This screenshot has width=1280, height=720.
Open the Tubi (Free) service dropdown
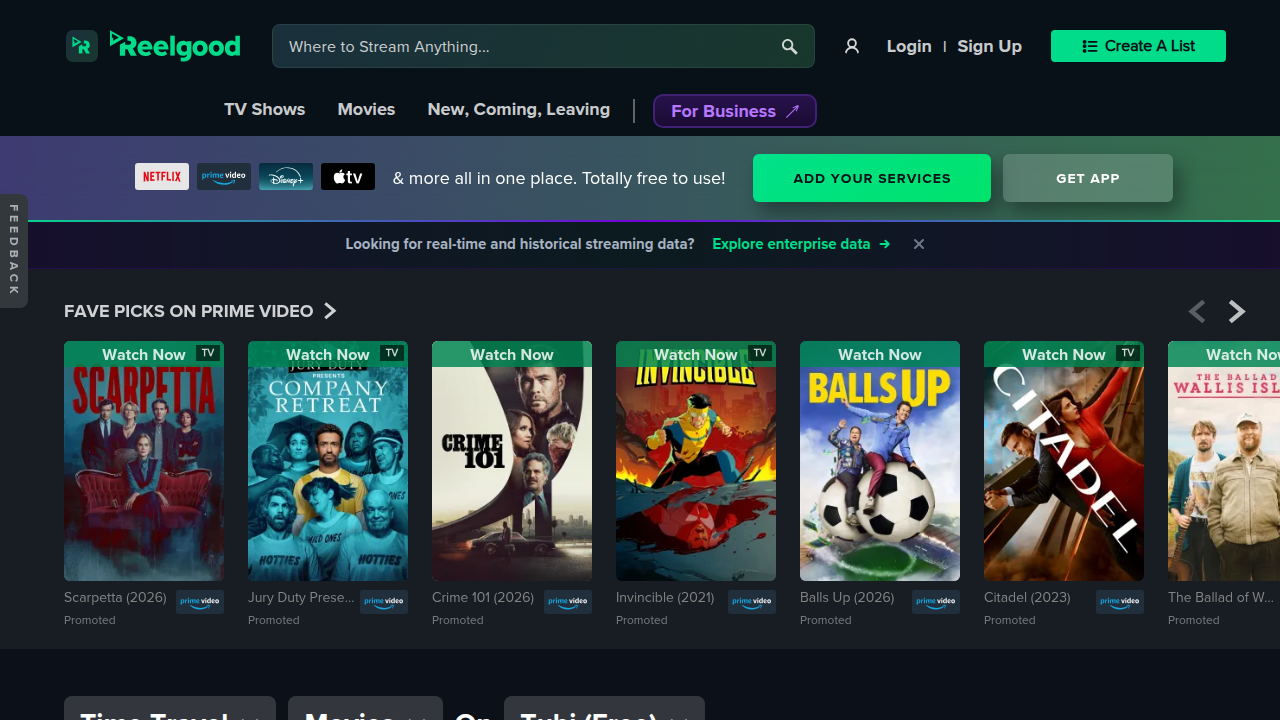[604, 709]
